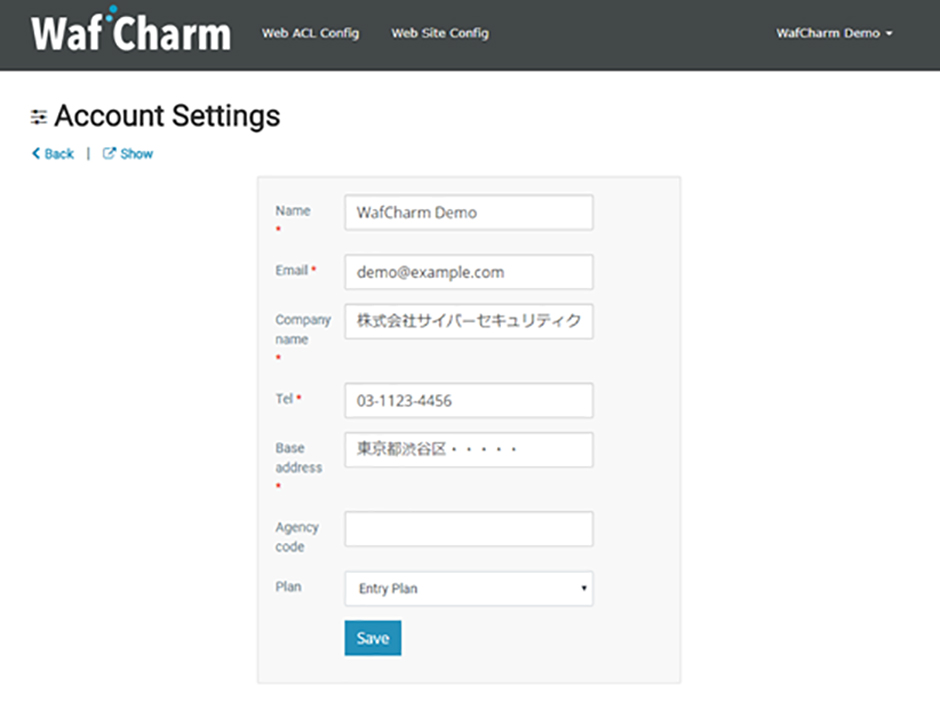Screen dimensions: 940x727
Task: Click the Email field with demo@example.com
Action: [468, 272]
